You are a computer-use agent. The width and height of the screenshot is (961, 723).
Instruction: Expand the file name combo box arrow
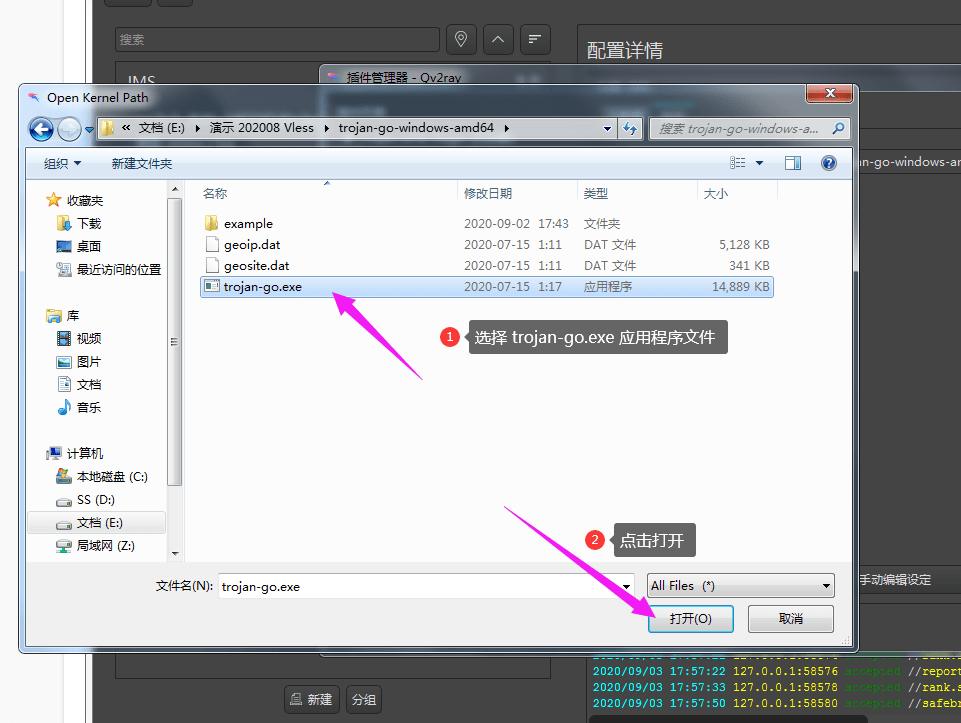click(626, 586)
